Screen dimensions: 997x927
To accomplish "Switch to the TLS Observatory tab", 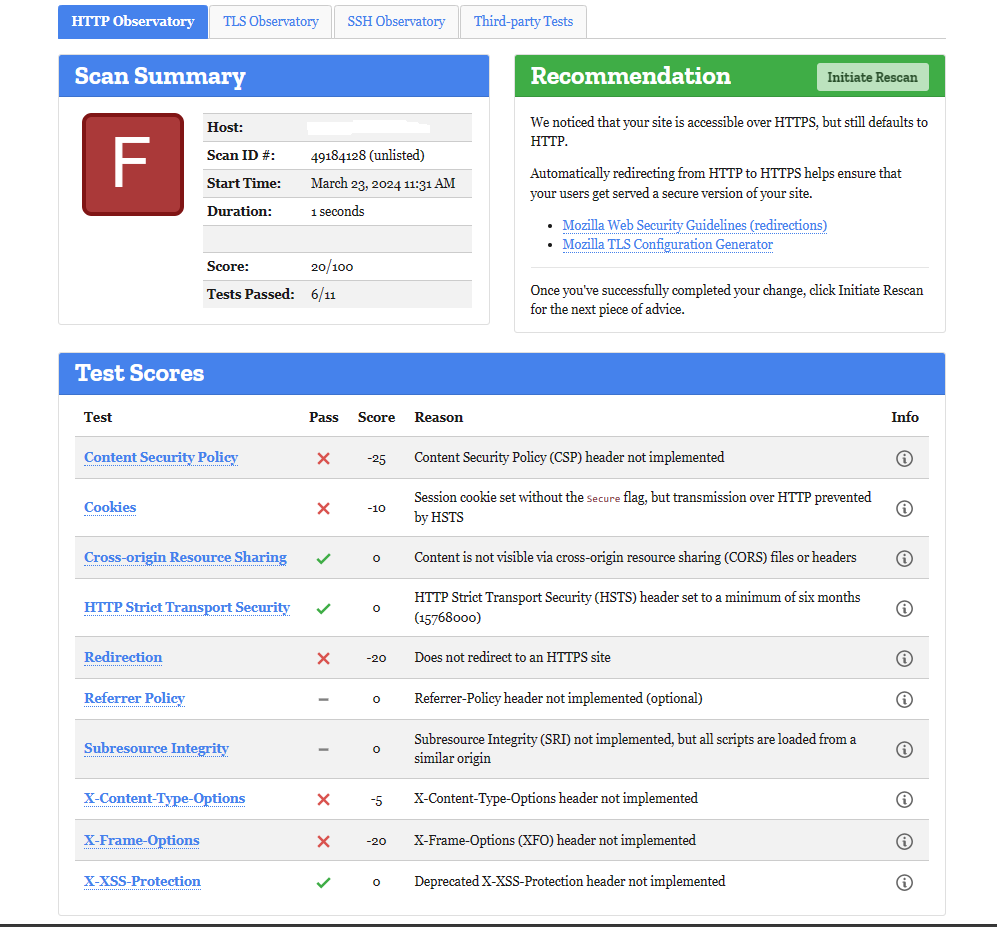I will (x=270, y=21).
